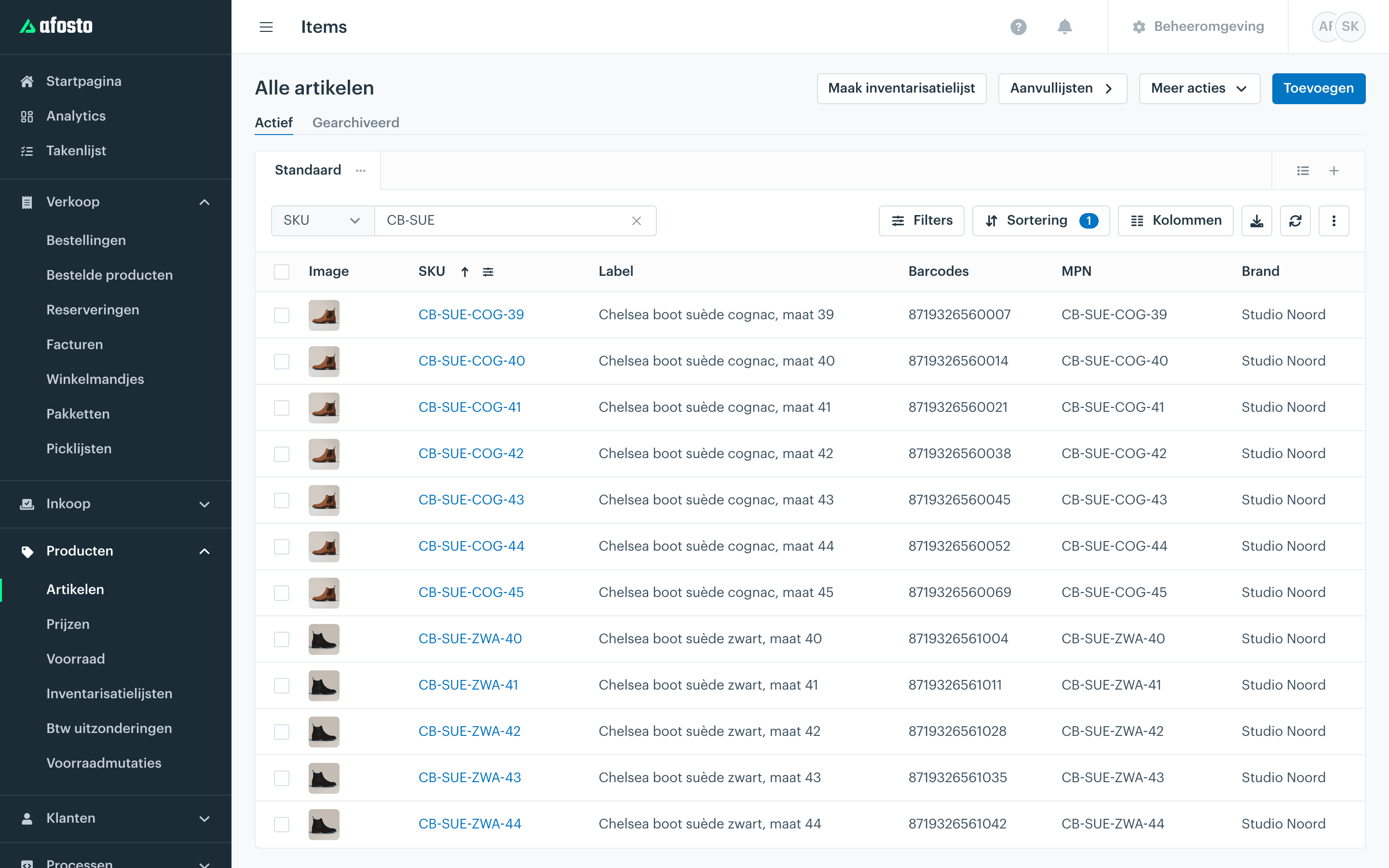The width and height of the screenshot is (1389, 868).
Task: Open the Kolommen column settings
Action: pos(1175,220)
